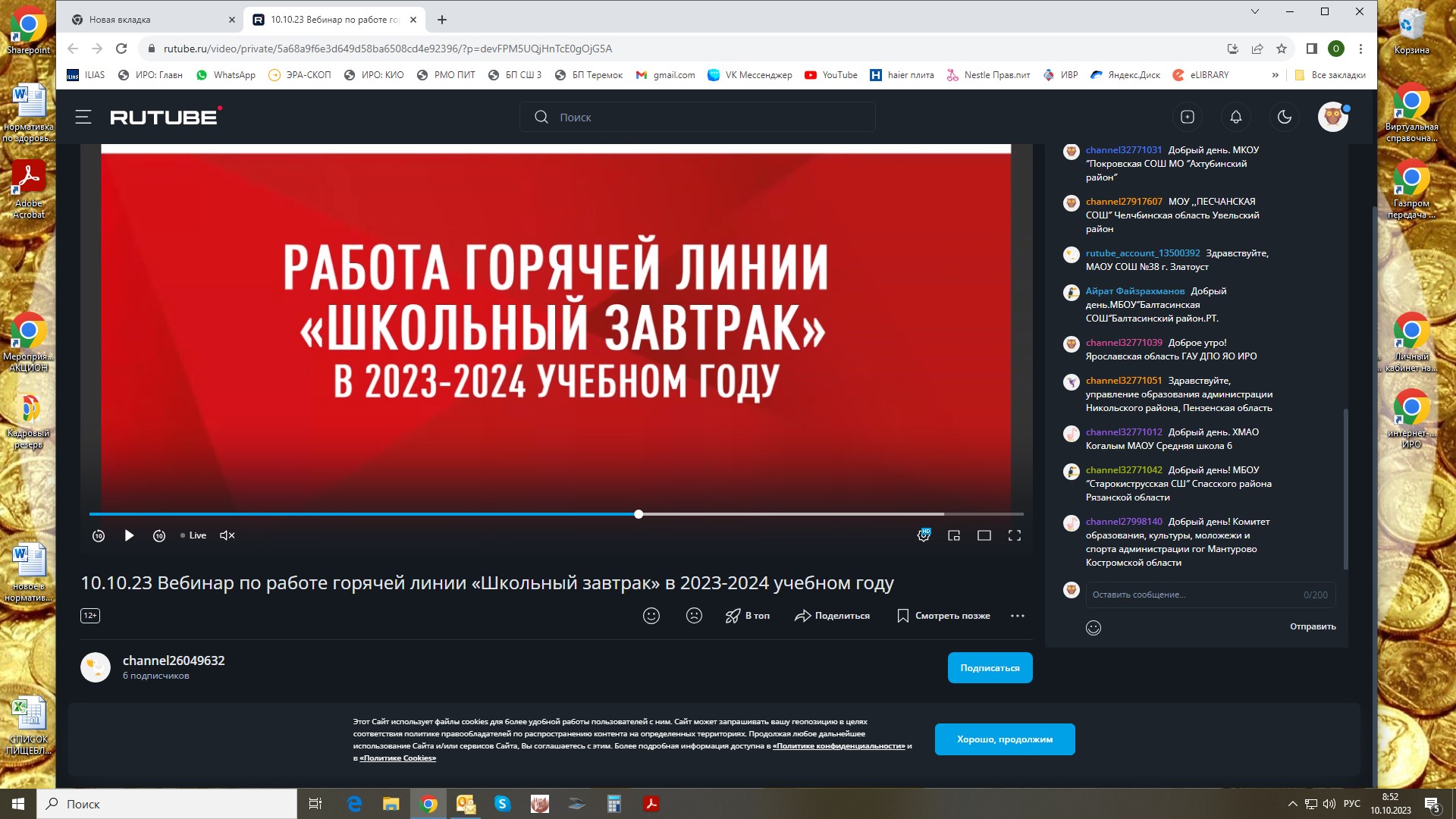Screen dimensions: 1456x819
Task: Click 'Подписаться' subscribe button
Action: [x=990, y=668]
